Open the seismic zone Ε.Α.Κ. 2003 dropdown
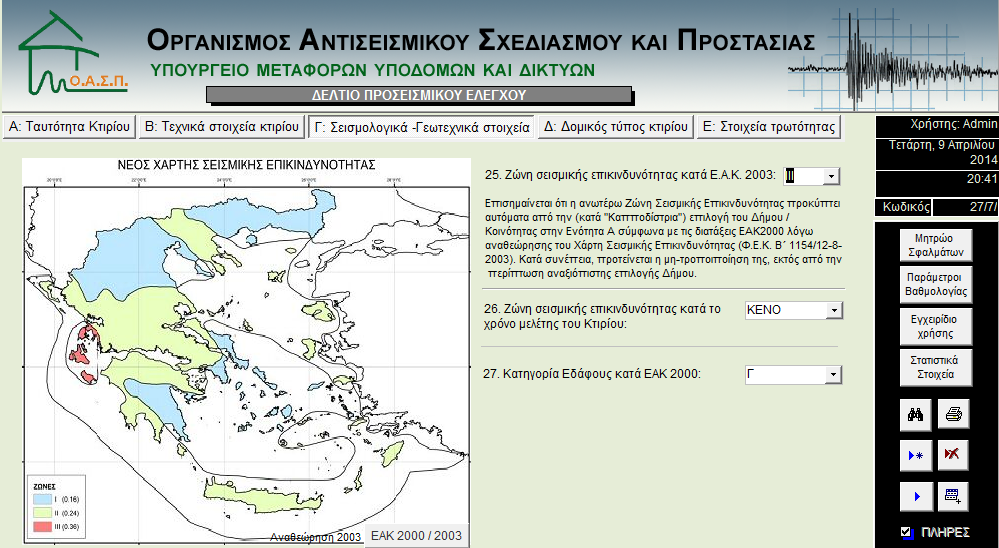 coord(831,177)
